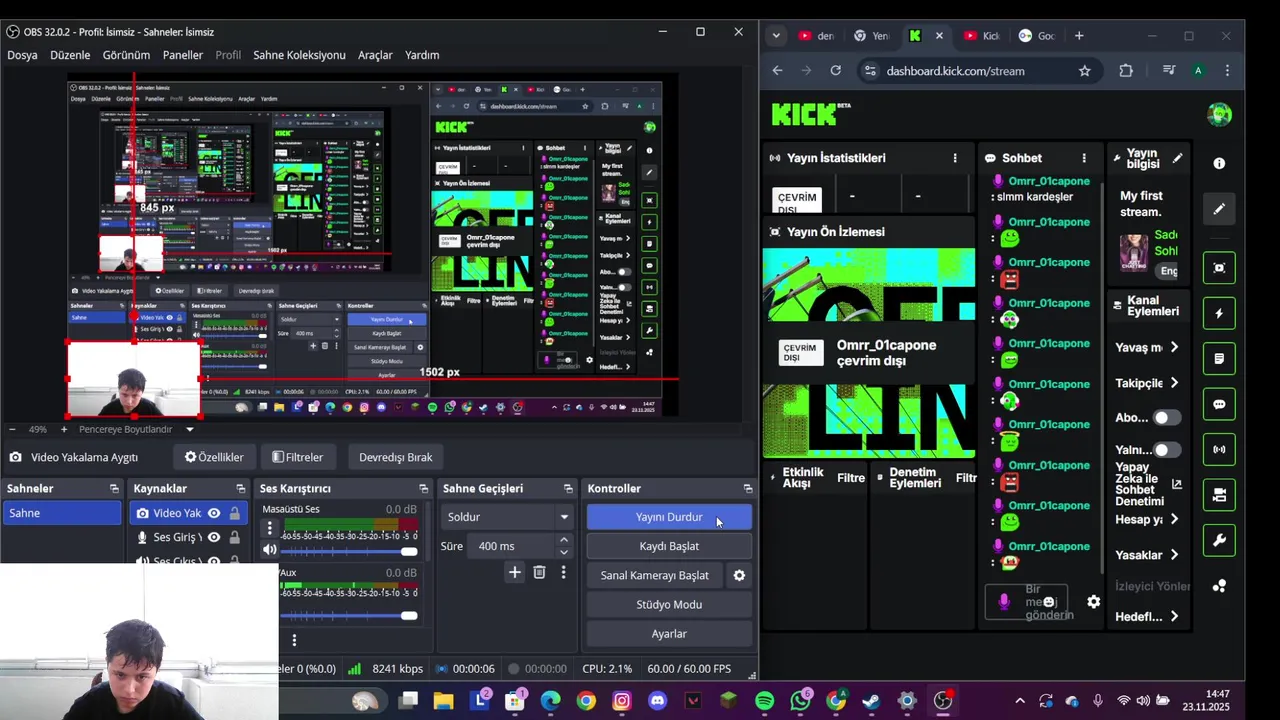Image resolution: width=1280 pixels, height=720 pixels.
Task: Expand Yasaklar option chevron
Action: [1174, 555]
